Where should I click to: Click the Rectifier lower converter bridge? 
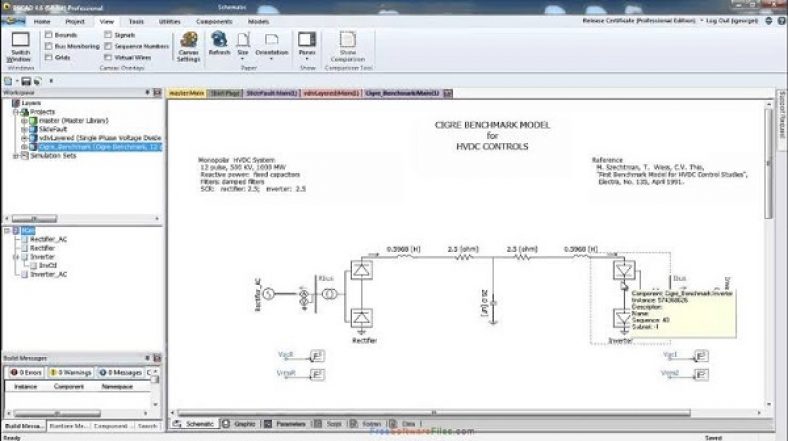[x=361, y=317]
